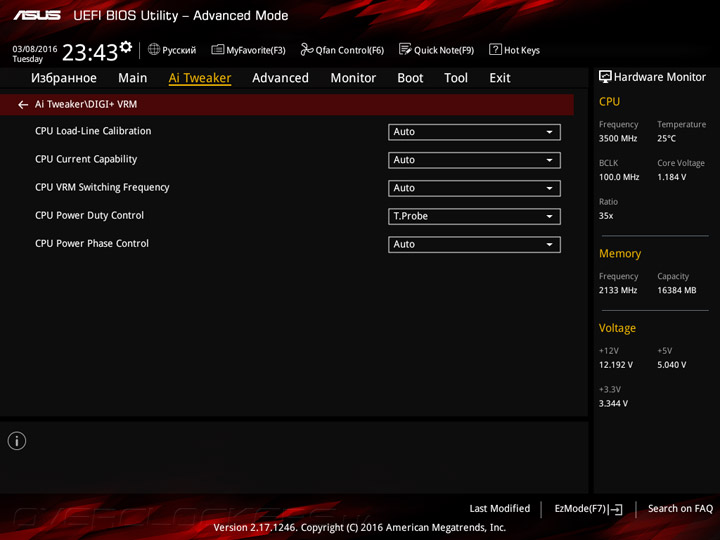The image size is (720, 540).
Task: Click the Version 2.17.1246 copyright text
Action: pyautogui.click(x=360, y=528)
